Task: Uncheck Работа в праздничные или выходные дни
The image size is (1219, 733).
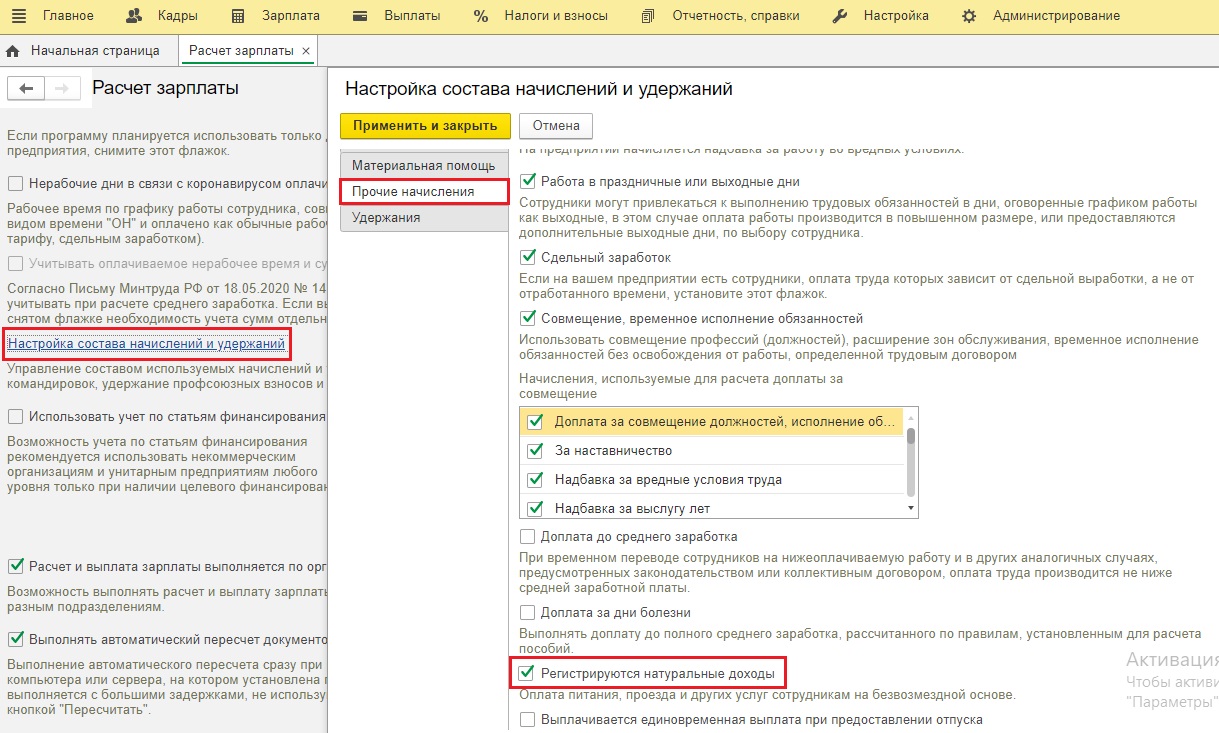Action: 528,182
